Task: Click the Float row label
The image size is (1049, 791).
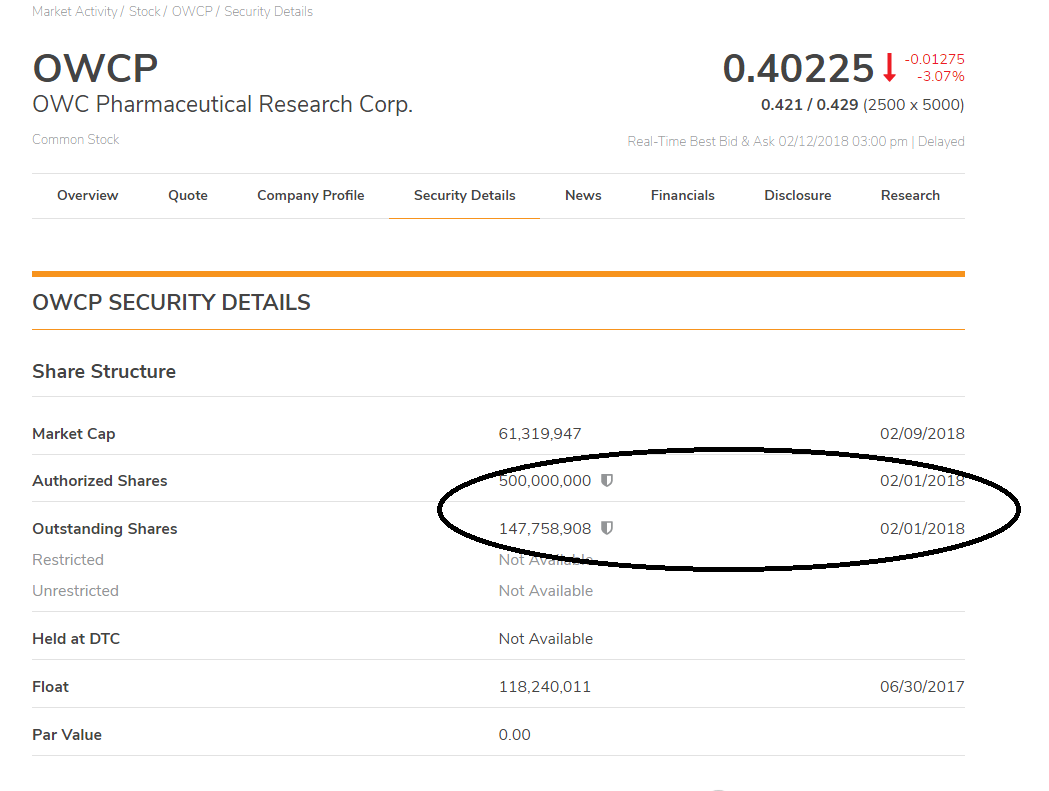Action: coord(50,687)
